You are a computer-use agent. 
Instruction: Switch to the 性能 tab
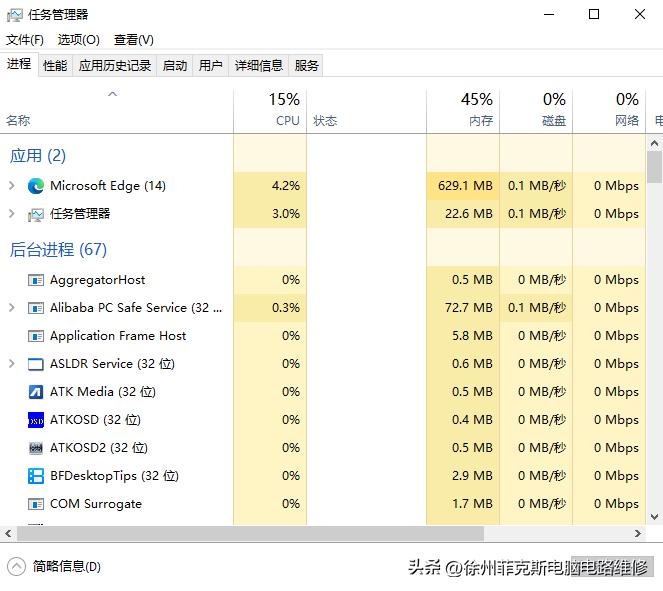click(55, 66)
